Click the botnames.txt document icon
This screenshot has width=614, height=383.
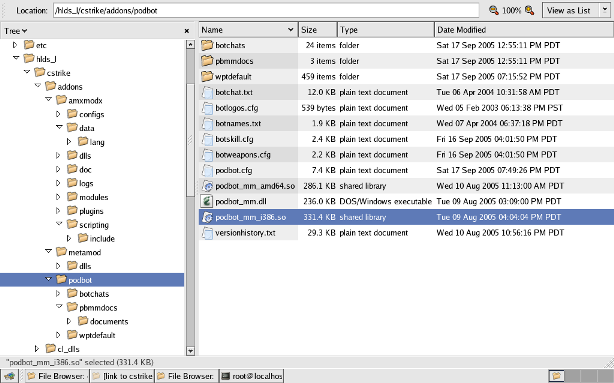[207, 123]
